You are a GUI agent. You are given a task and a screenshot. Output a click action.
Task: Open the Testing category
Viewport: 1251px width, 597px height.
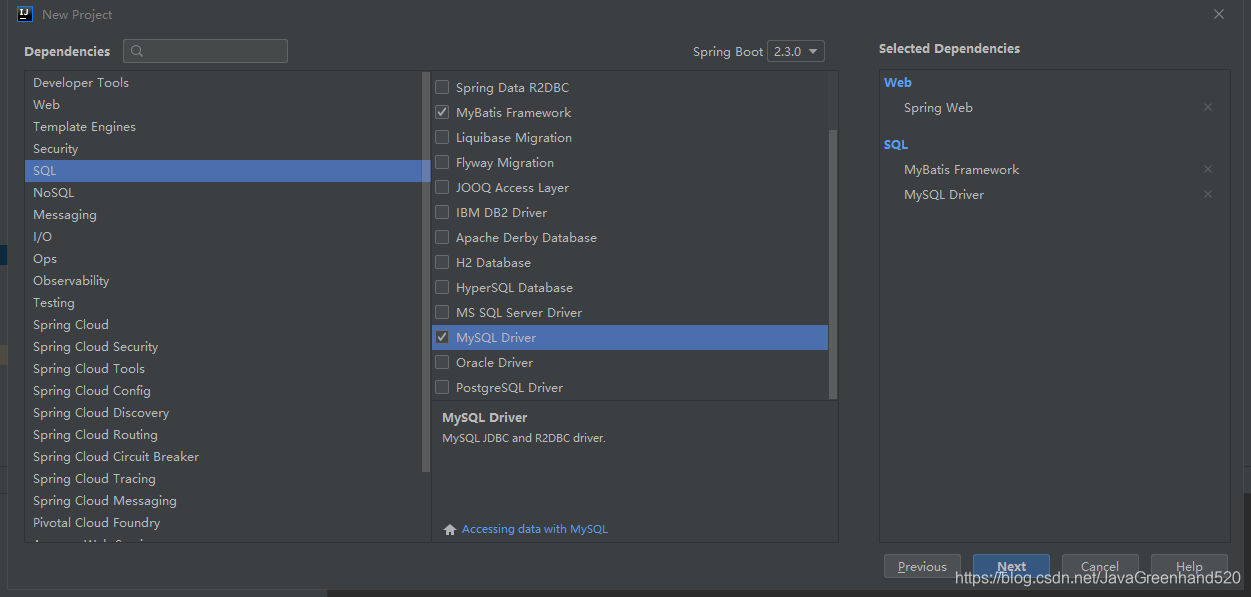coord(227,302)
